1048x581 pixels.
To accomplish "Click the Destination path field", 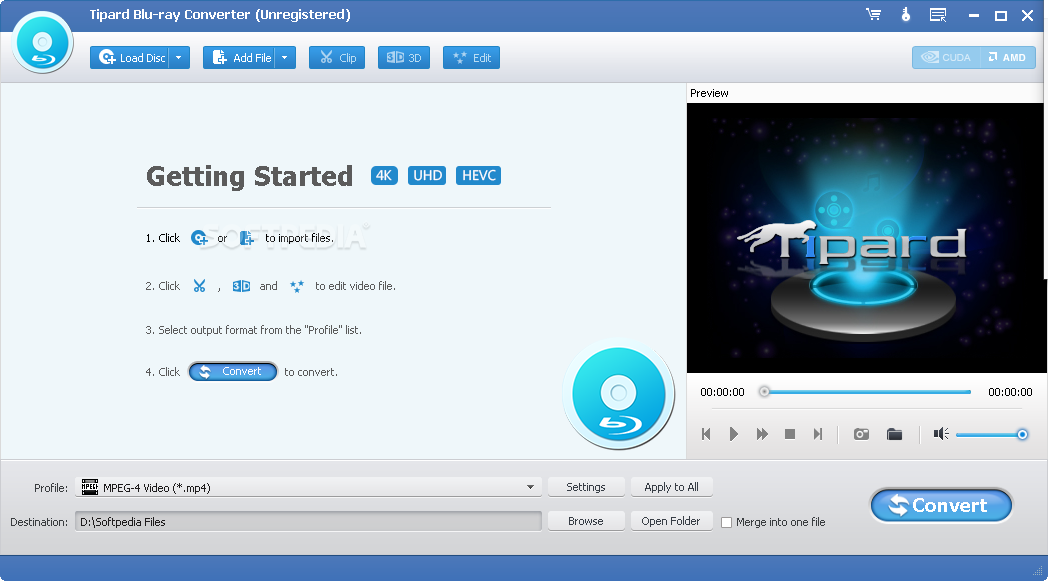I will (308, 521).
